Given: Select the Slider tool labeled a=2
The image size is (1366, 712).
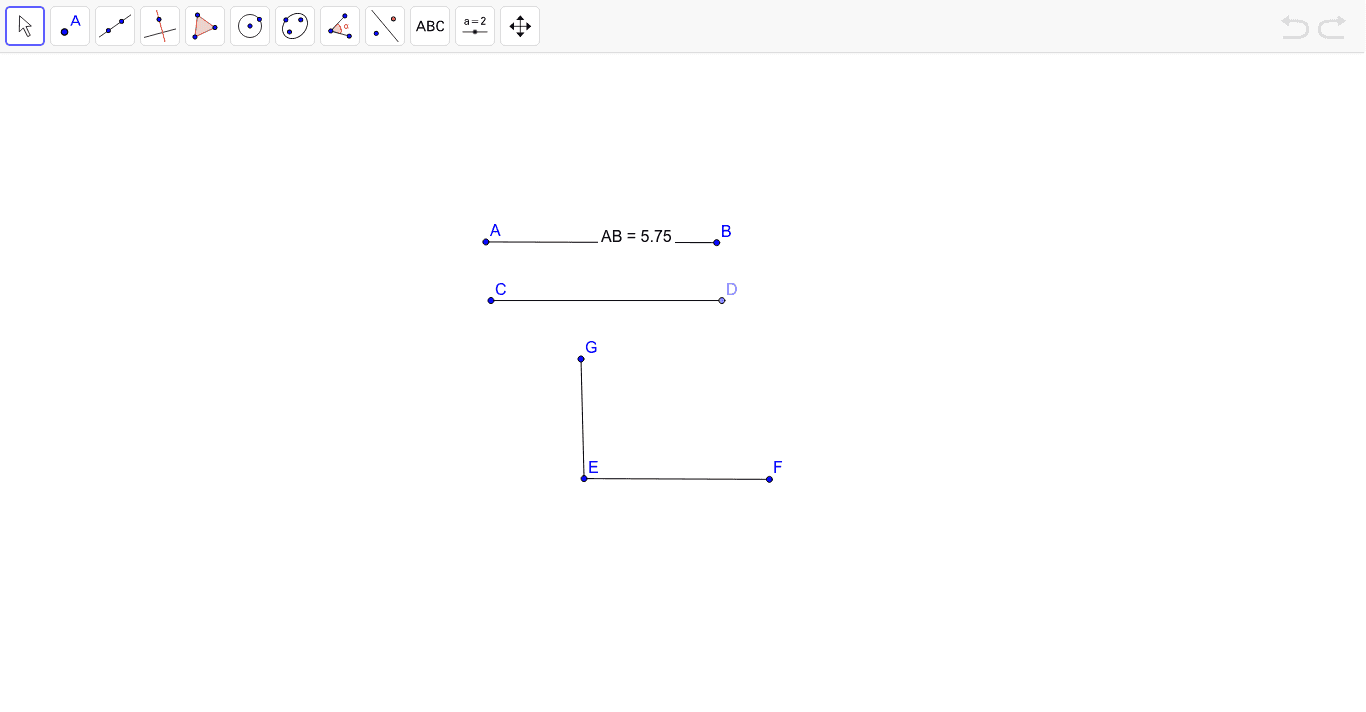Looking at the screenshot, I should (x=475, y=25).
